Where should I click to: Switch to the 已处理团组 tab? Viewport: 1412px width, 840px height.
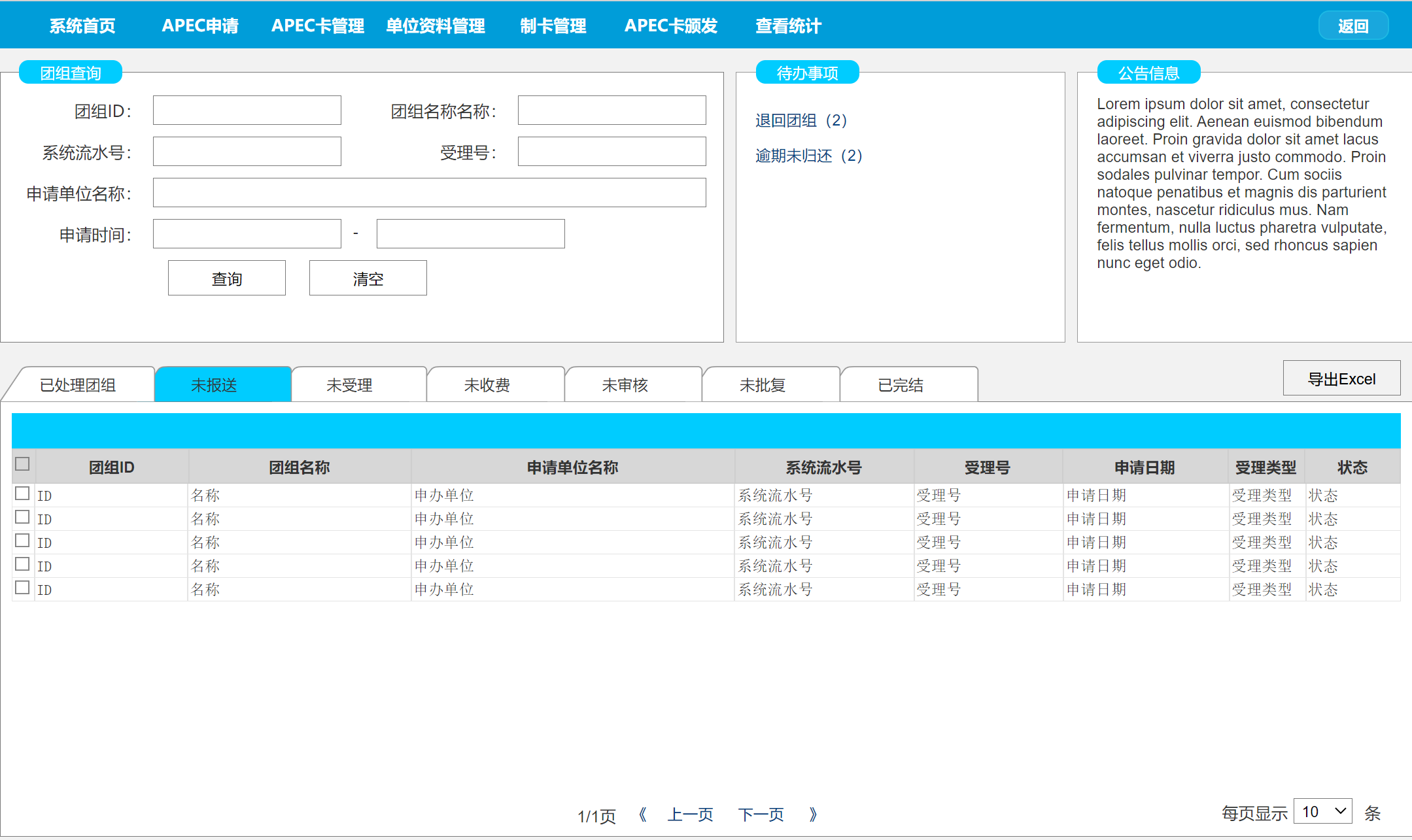point(78,385)
